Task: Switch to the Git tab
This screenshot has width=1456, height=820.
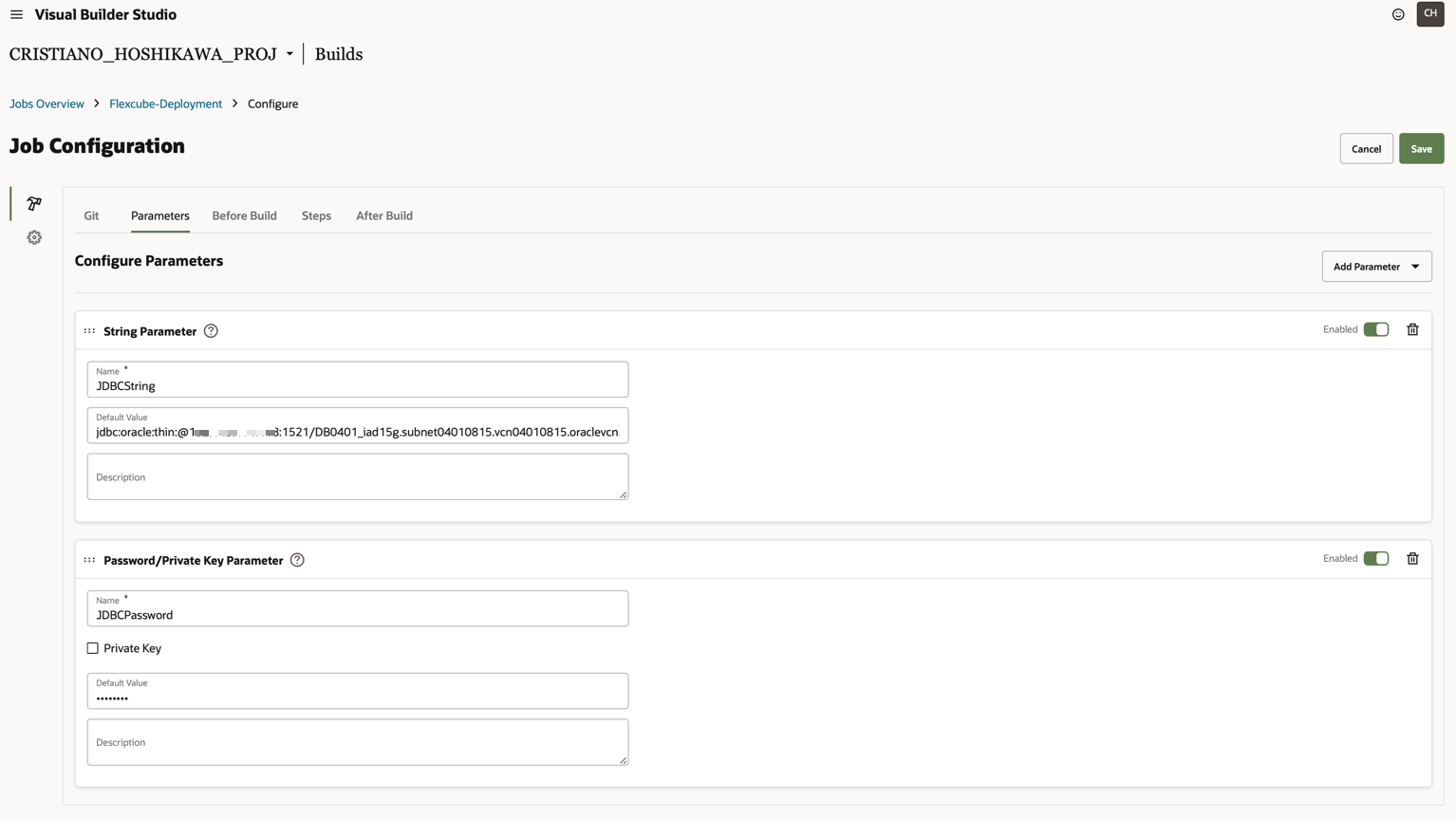Action: click(x=91, y=215)
